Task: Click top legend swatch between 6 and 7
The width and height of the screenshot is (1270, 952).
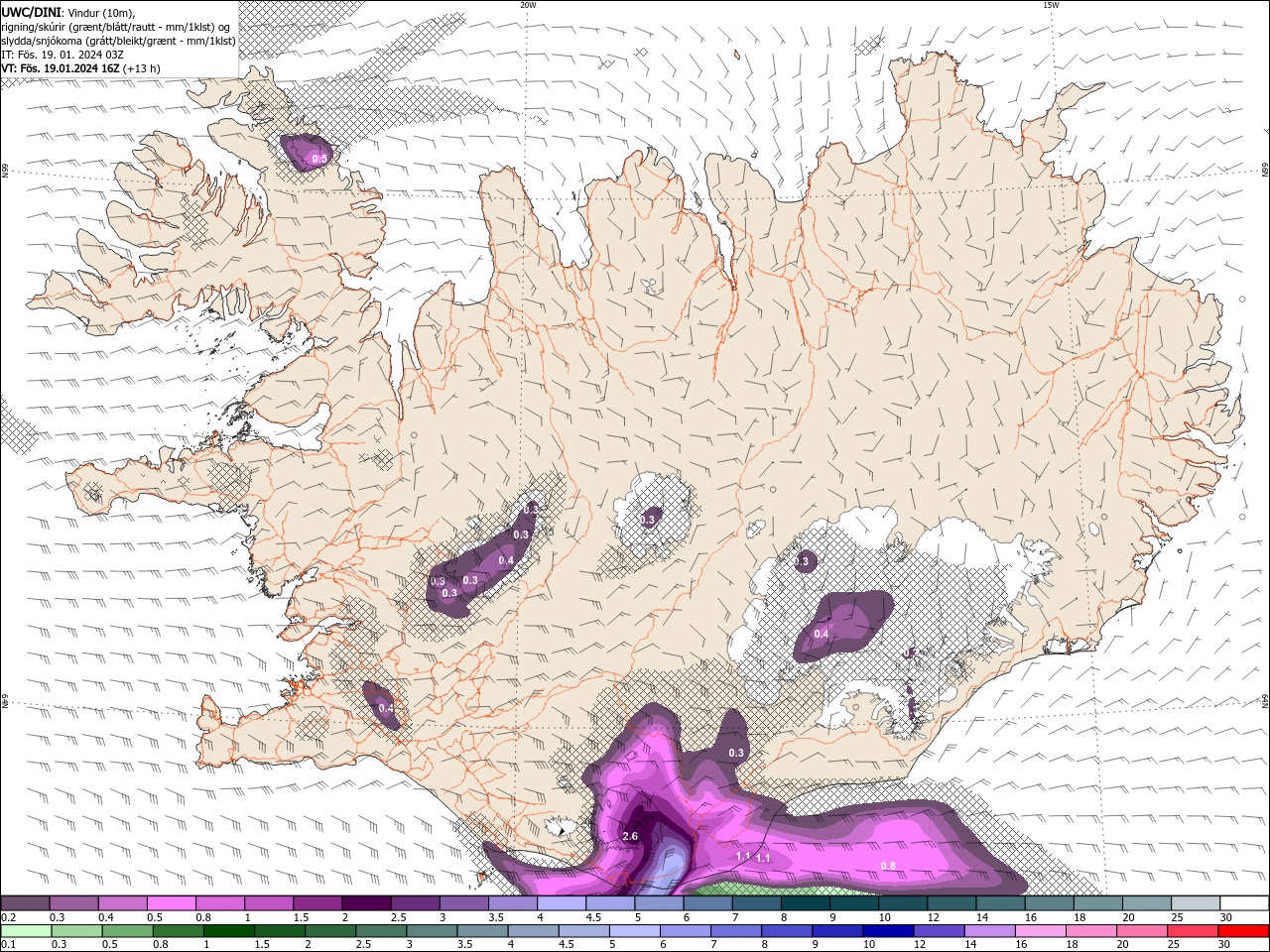Action: pyautogui.click(x=707, y=903)
